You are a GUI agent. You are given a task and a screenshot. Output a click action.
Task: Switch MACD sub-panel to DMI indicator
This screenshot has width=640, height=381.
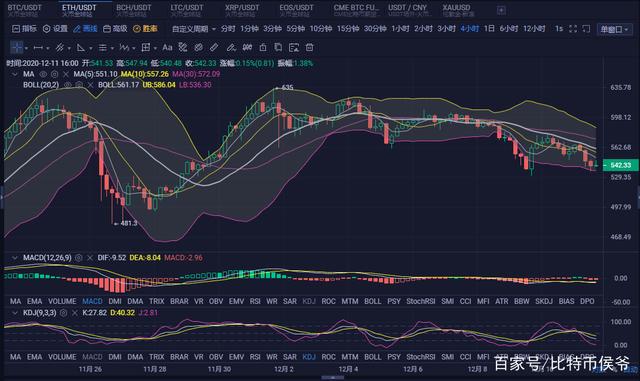click(x=115, y=301)
